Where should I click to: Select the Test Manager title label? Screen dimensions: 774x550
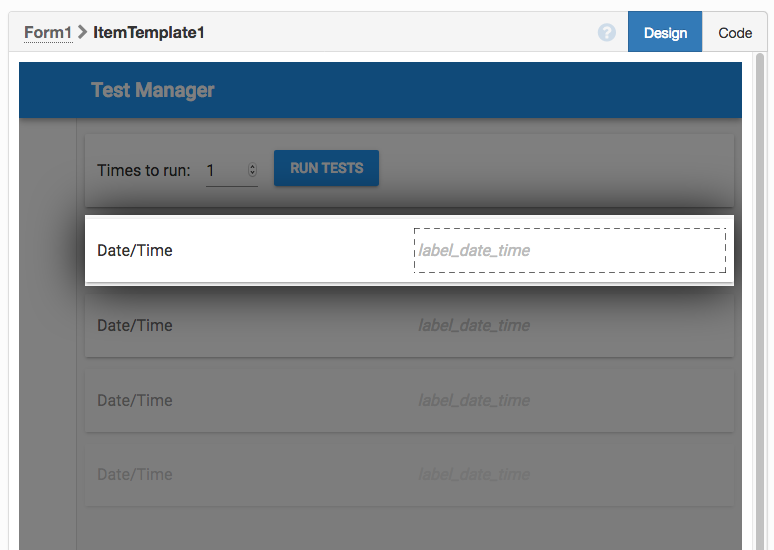153,90
